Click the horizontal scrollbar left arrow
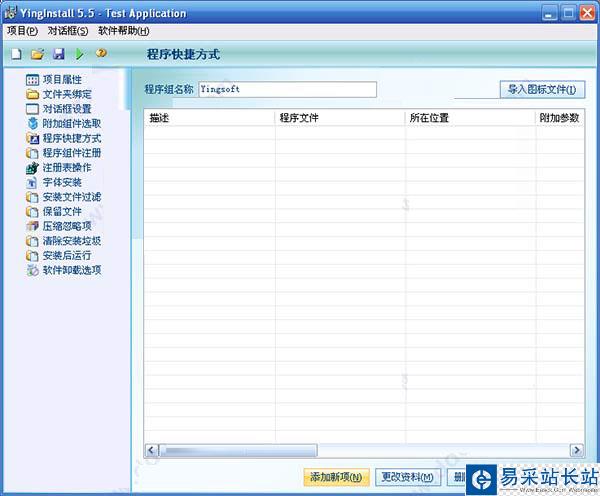This screenshot has width=600, height=496. click(152, 450)
